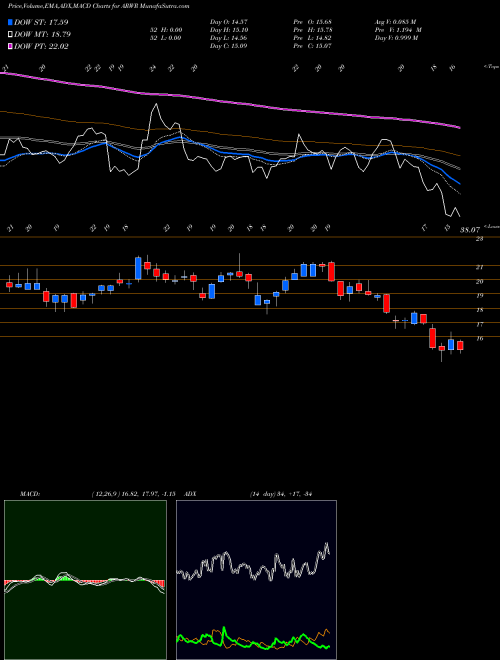
Task: Click the 'Pre V: 1.194 M' value
Action: point(398,30)
